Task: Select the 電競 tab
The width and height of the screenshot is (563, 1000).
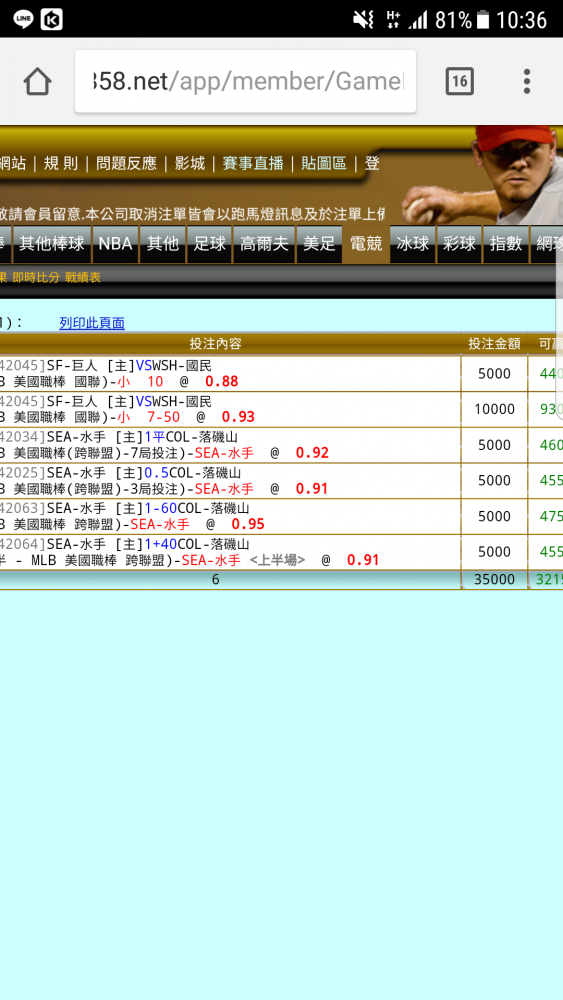Action: tap(366, 244)
